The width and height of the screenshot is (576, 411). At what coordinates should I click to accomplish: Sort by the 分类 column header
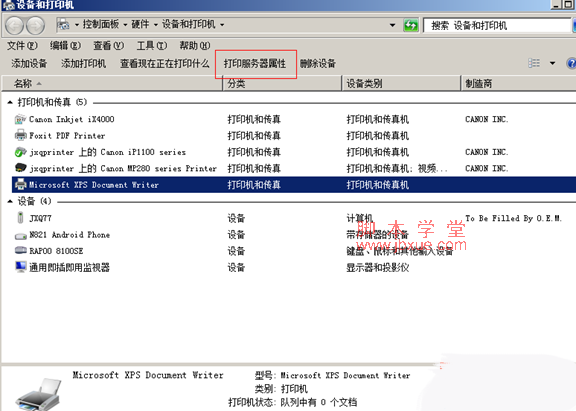tap(282, 83)
